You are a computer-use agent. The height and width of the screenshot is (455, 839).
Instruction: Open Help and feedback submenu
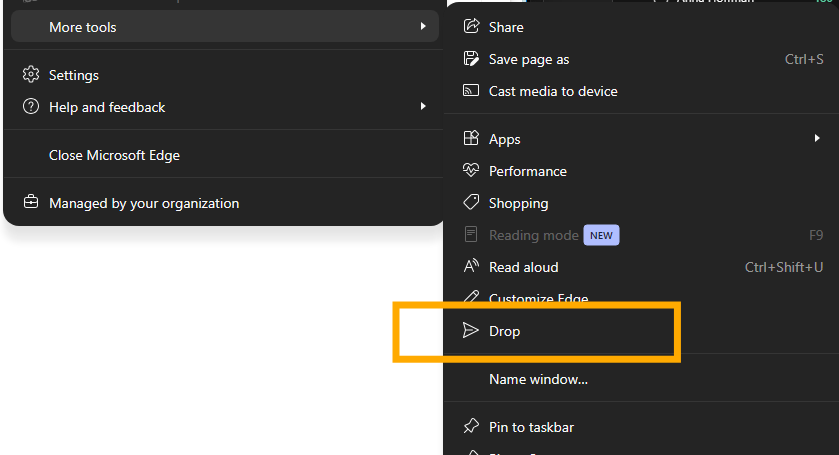click(225, 107)
